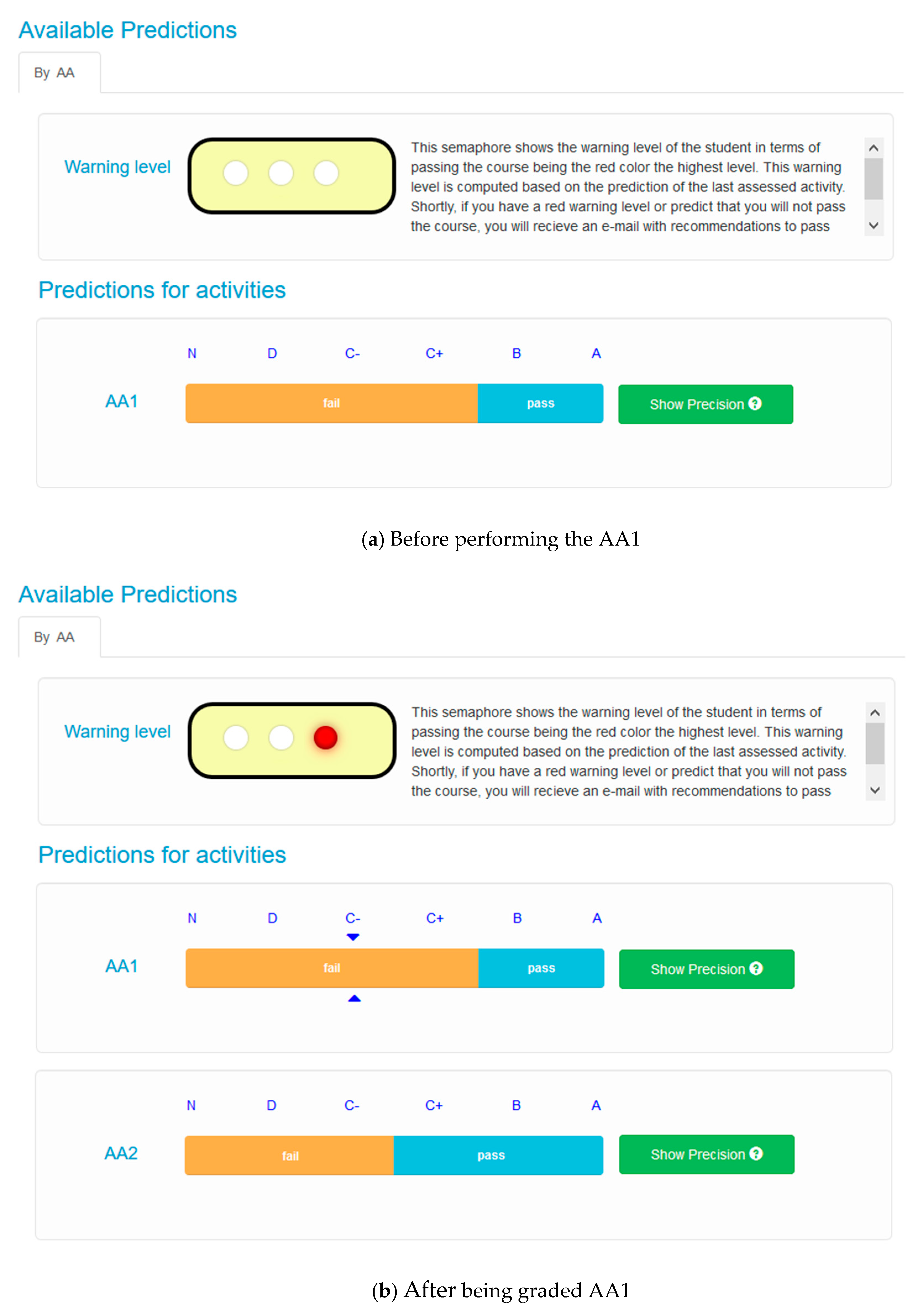The height and width of the screenshot is (1316, 913).
Task: Click the C+ grade label above the AA2 bar
Action: coord(434,1106)
